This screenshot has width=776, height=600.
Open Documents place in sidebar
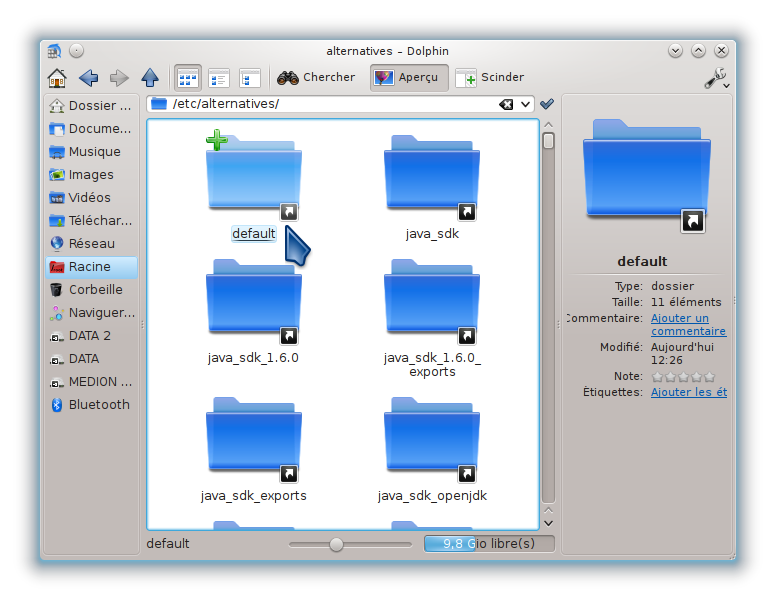tap(91, 129)
